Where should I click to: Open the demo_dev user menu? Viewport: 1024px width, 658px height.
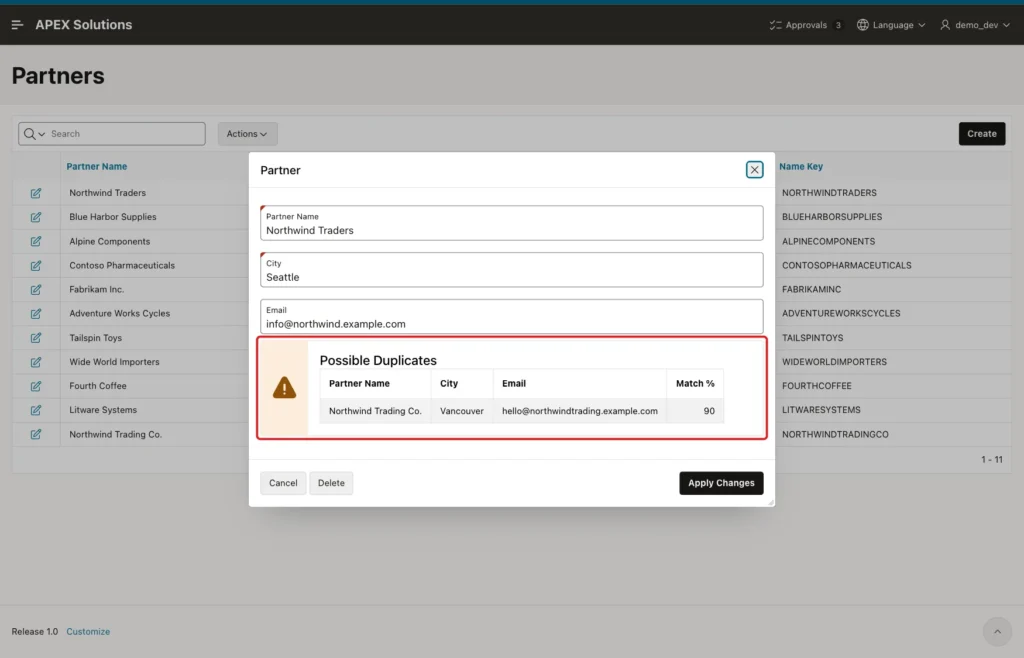coord(975,25)
